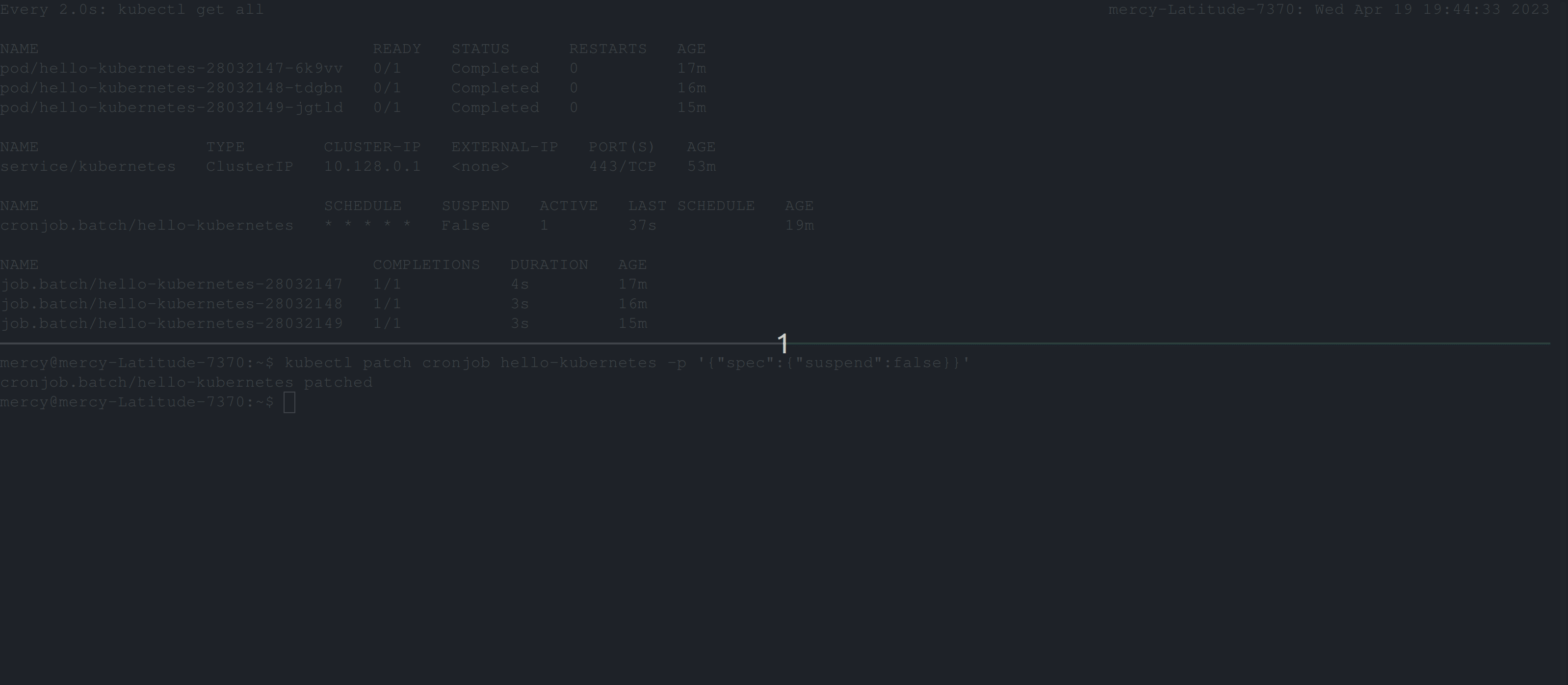1568x685 pixels.
Task: Click the terminal cursor at the prompt
Action: coord(289,402)
